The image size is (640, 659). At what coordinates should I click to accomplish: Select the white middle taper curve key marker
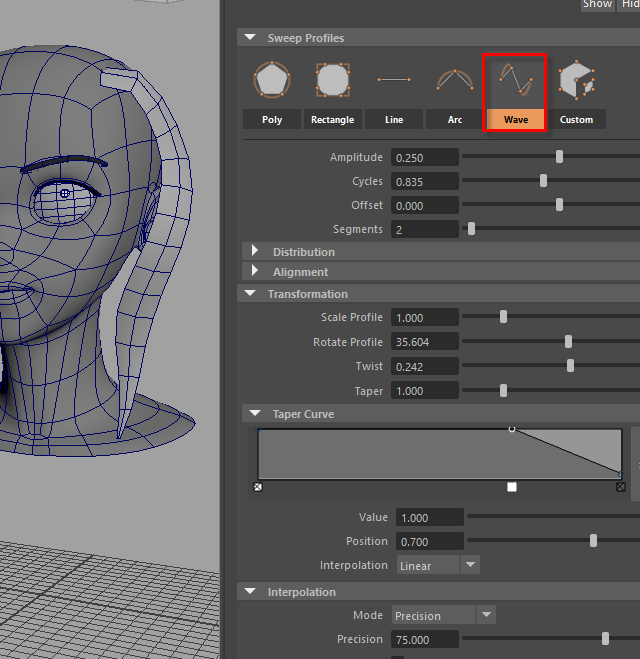click(x=512, y=487)
